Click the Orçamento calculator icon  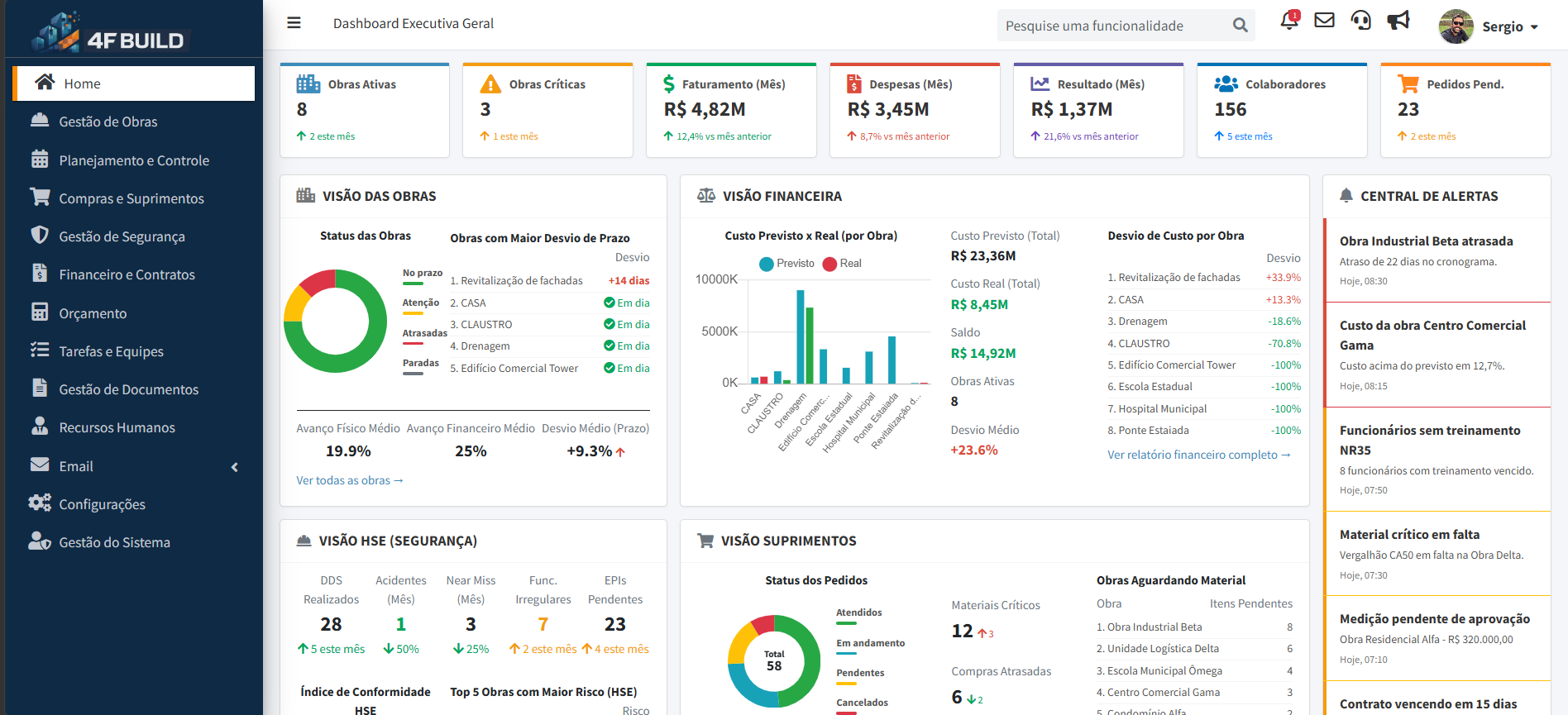[x=40, y=312]
